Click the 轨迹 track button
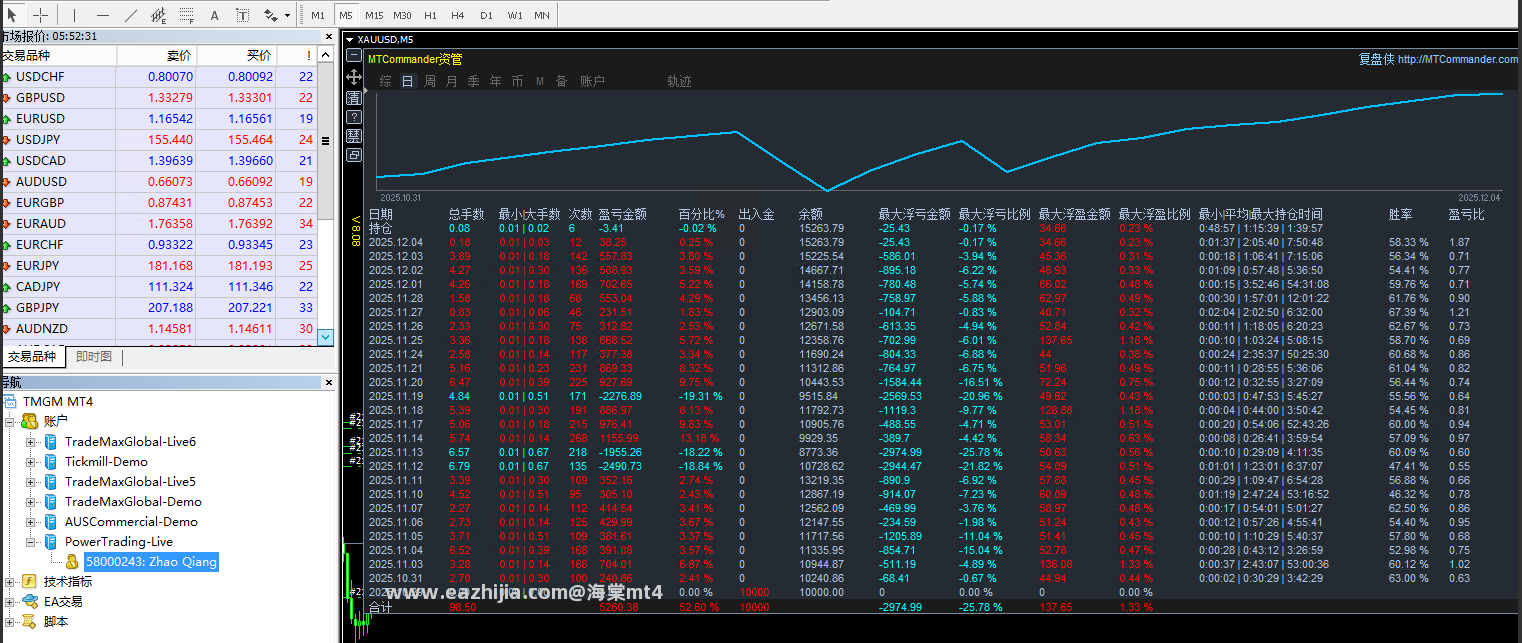The height and width of the screenshot is (643, 1522). point(680,81)
